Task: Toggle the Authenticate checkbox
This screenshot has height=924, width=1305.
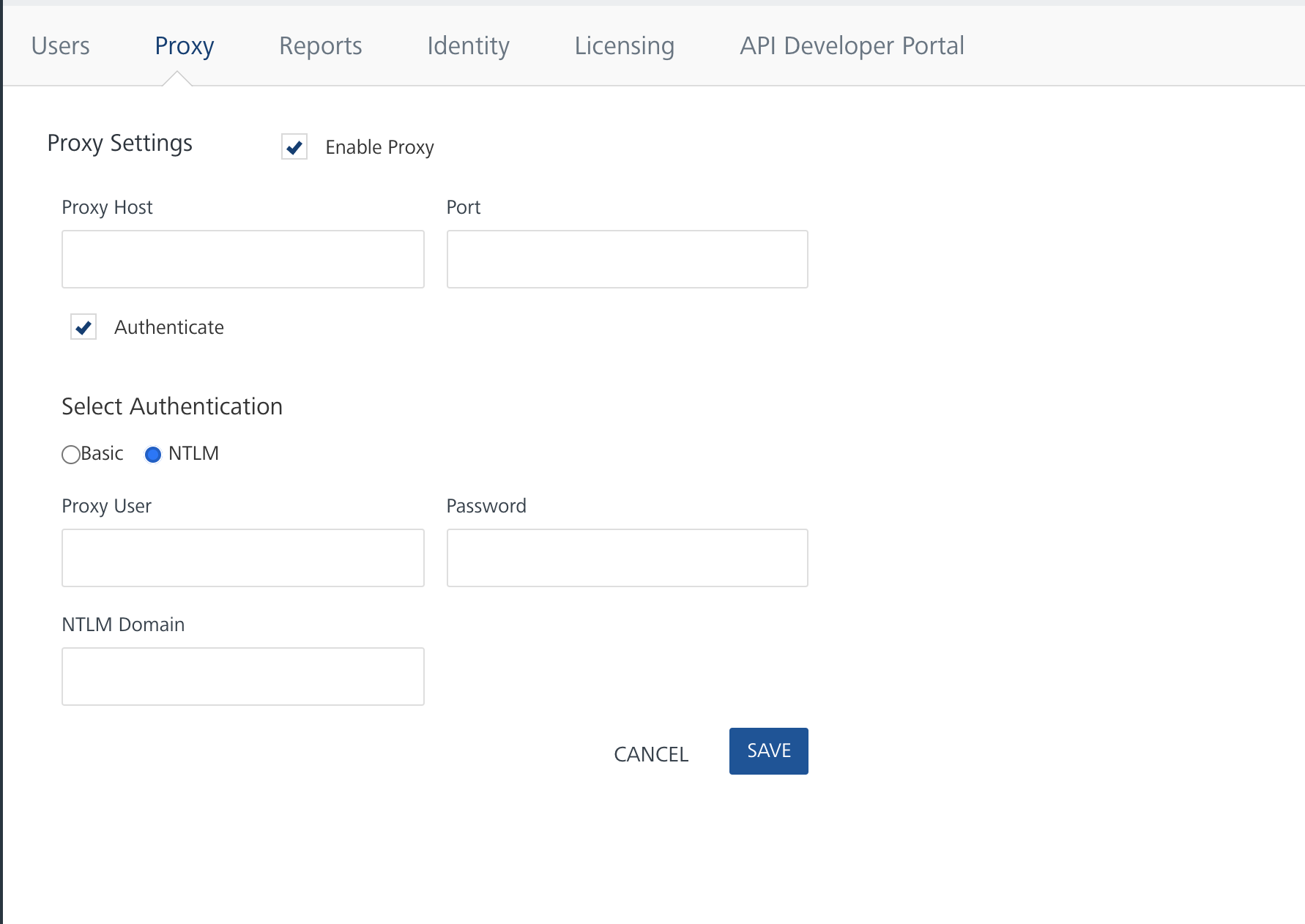Action: coord(83,327)
